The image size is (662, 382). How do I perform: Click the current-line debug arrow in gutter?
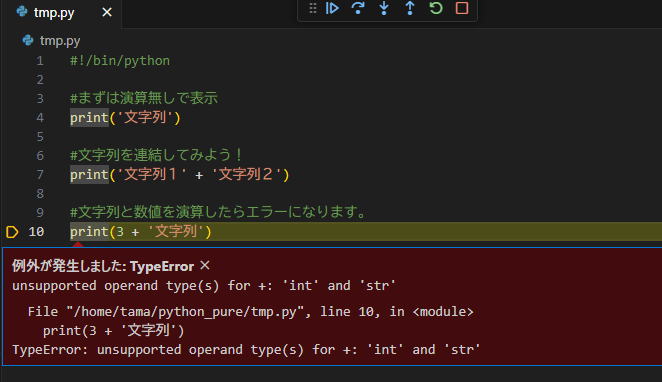(12, 232)
